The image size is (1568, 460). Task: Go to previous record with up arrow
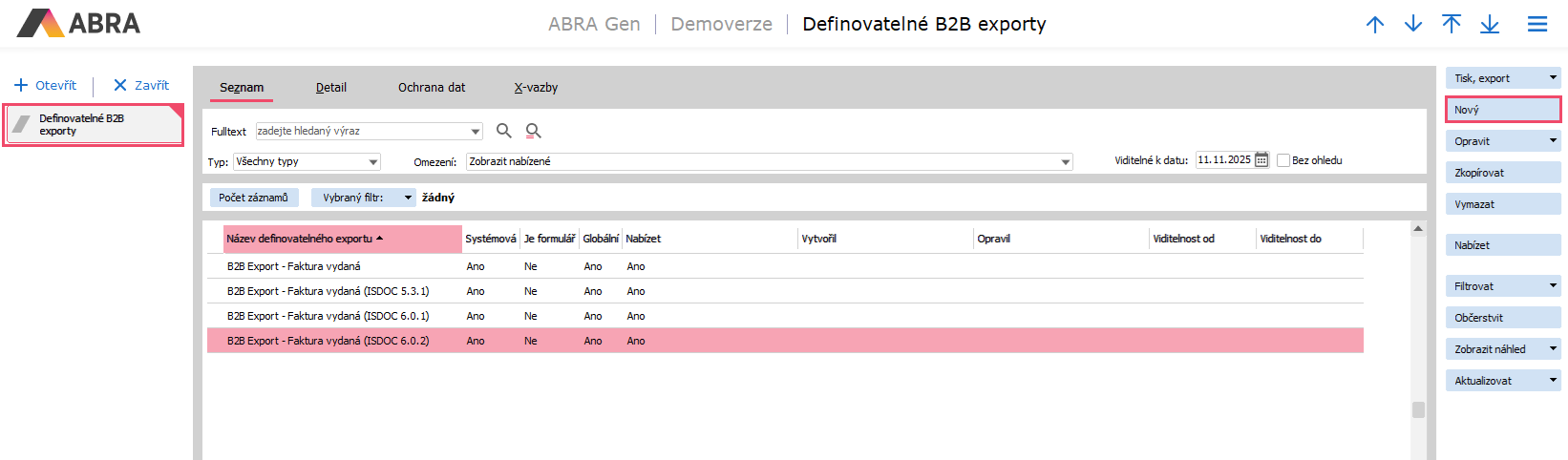(x=1375, y=24)
